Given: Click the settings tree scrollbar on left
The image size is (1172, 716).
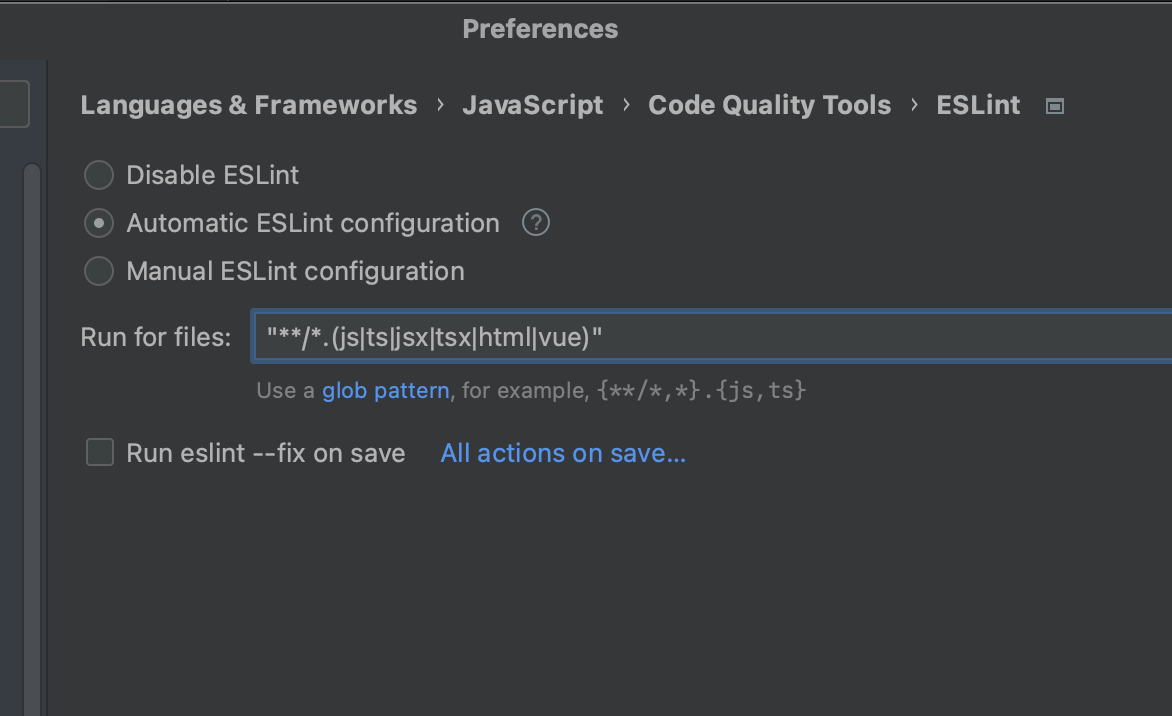Looking at the screenshot, I should 32,400.
